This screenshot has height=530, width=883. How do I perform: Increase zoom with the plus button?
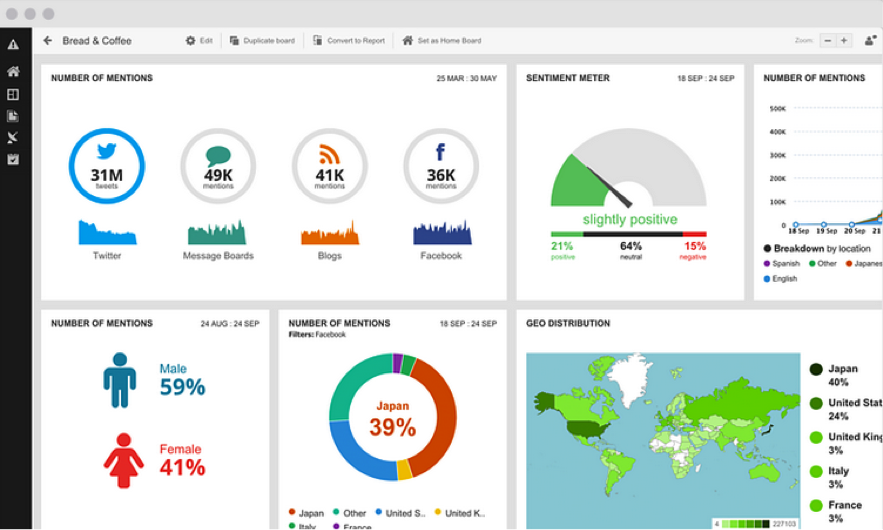pos(844,41)
